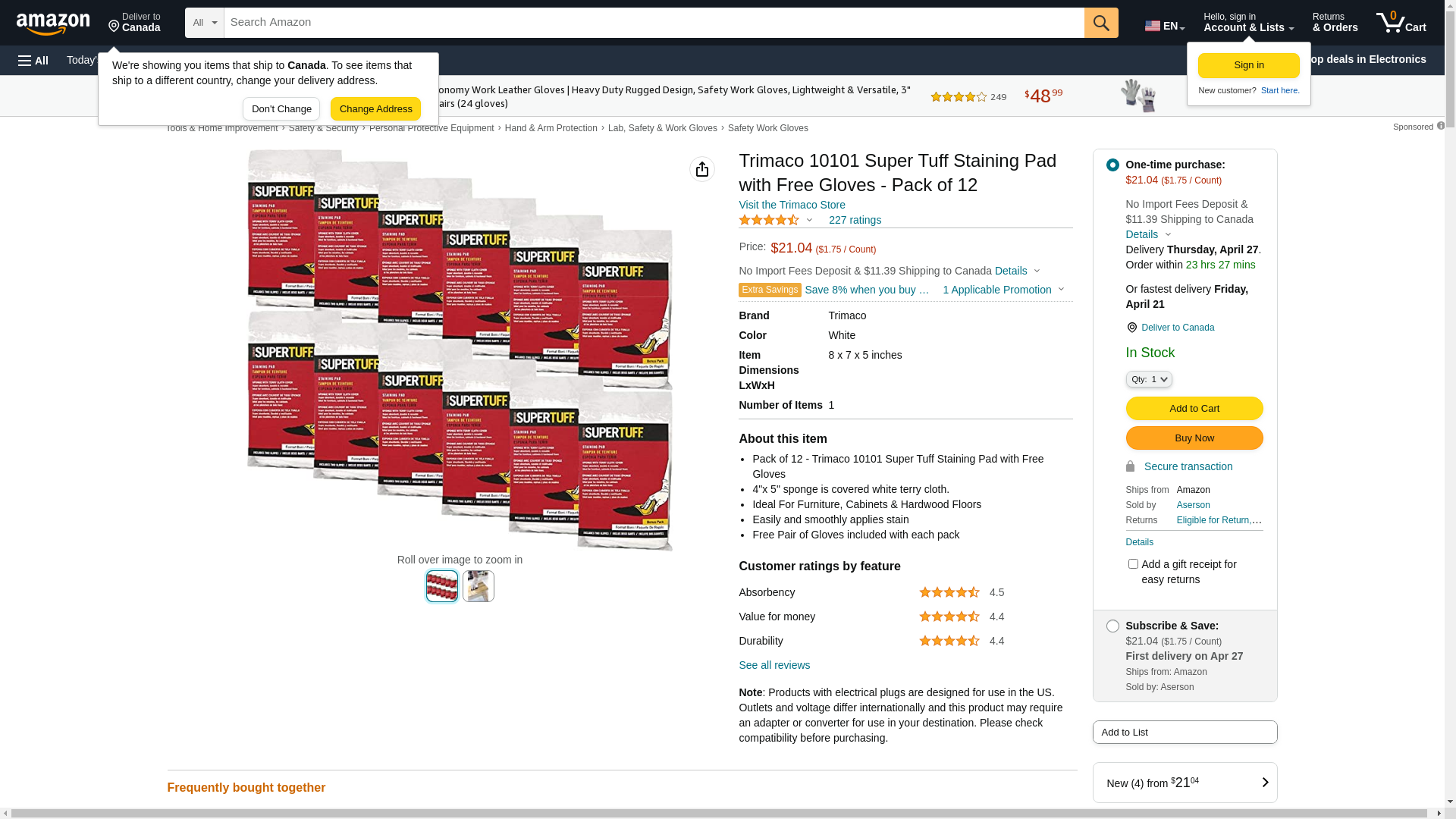Viewport: 1456px width, 819px height.
Task: Click the share icon beside the product image
Action: [x=702, y=169]
